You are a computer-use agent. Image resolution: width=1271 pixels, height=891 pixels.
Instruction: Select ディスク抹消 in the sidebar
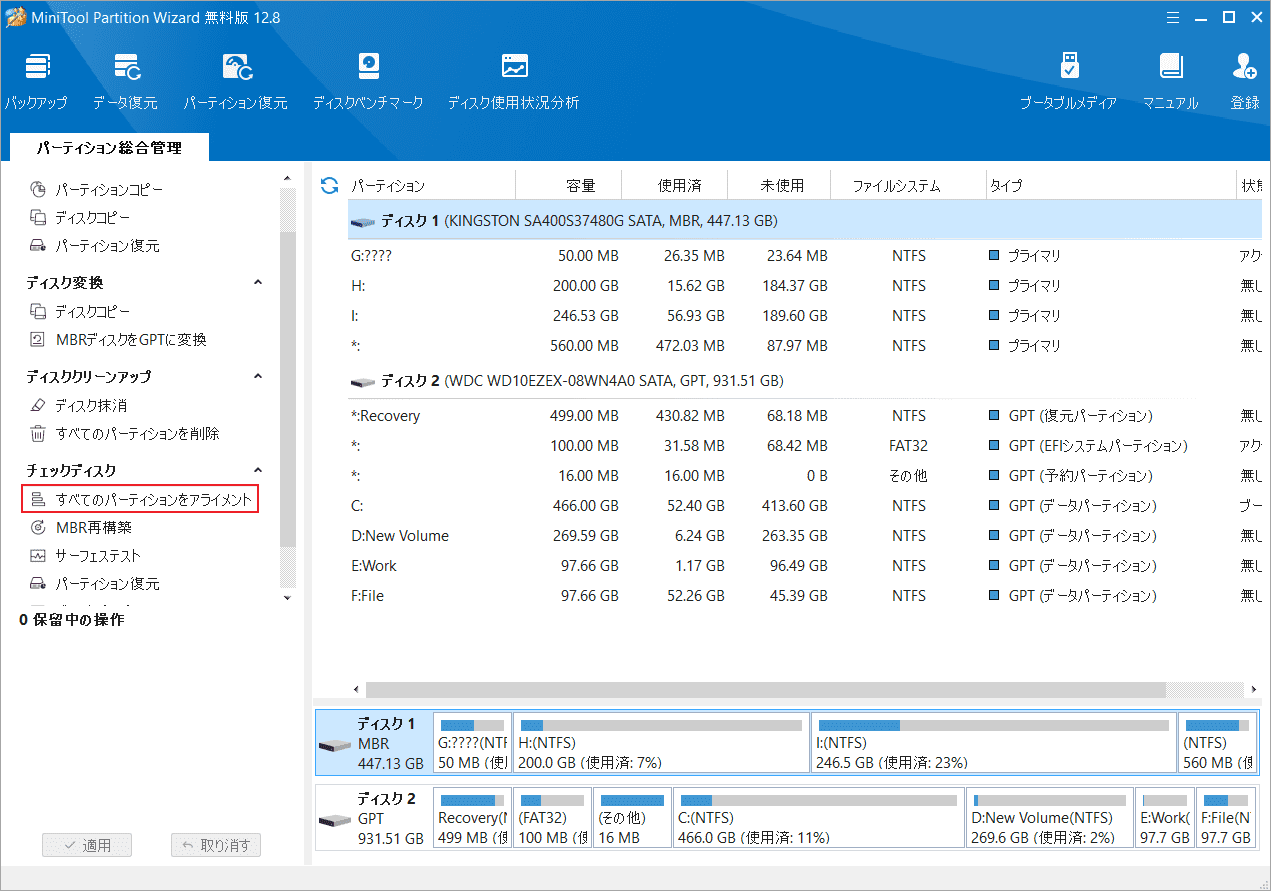tap(78, 405)
